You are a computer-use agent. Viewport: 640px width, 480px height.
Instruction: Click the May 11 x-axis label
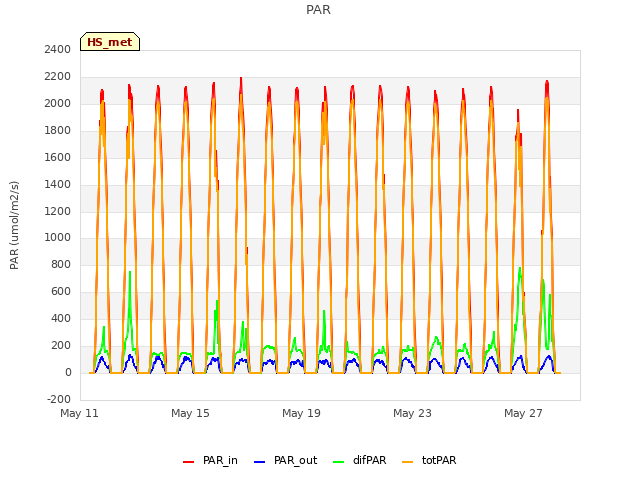point(80,413)
